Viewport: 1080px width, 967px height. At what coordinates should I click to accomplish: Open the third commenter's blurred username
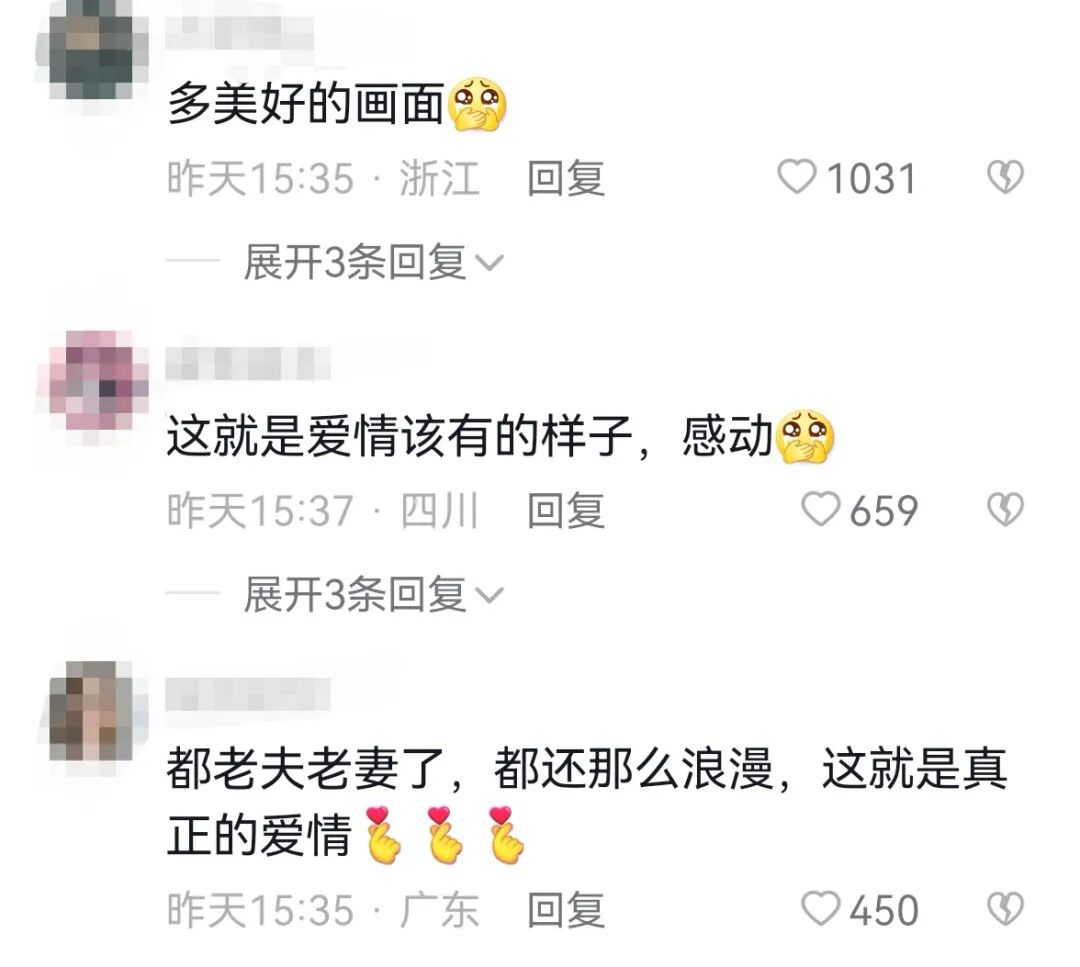[248, 694]
